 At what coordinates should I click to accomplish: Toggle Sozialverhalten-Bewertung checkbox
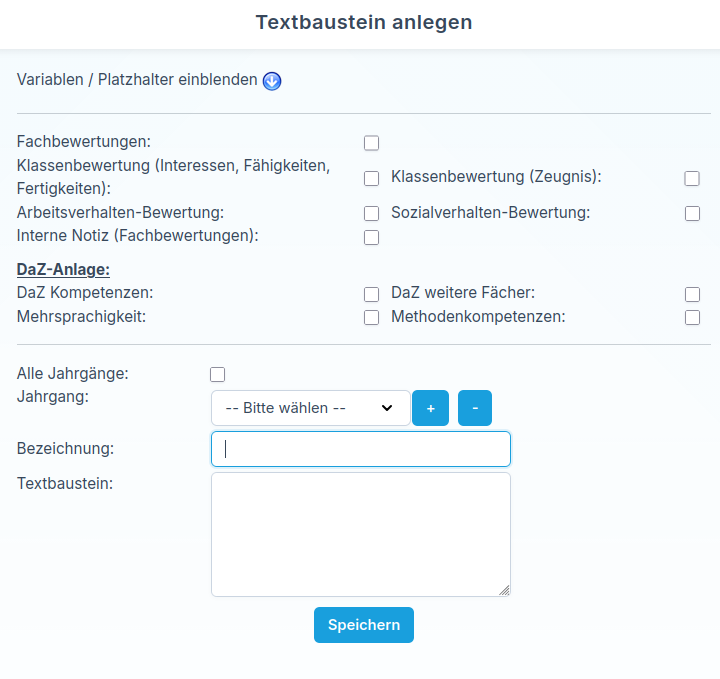tap(692, 213)
